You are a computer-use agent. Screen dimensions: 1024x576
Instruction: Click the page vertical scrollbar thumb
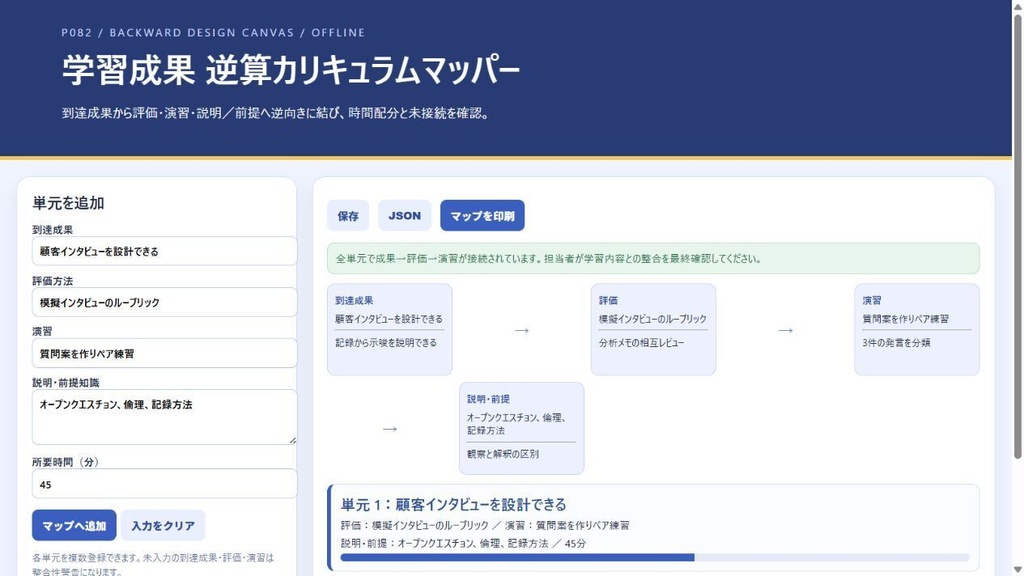point(1017,236)
